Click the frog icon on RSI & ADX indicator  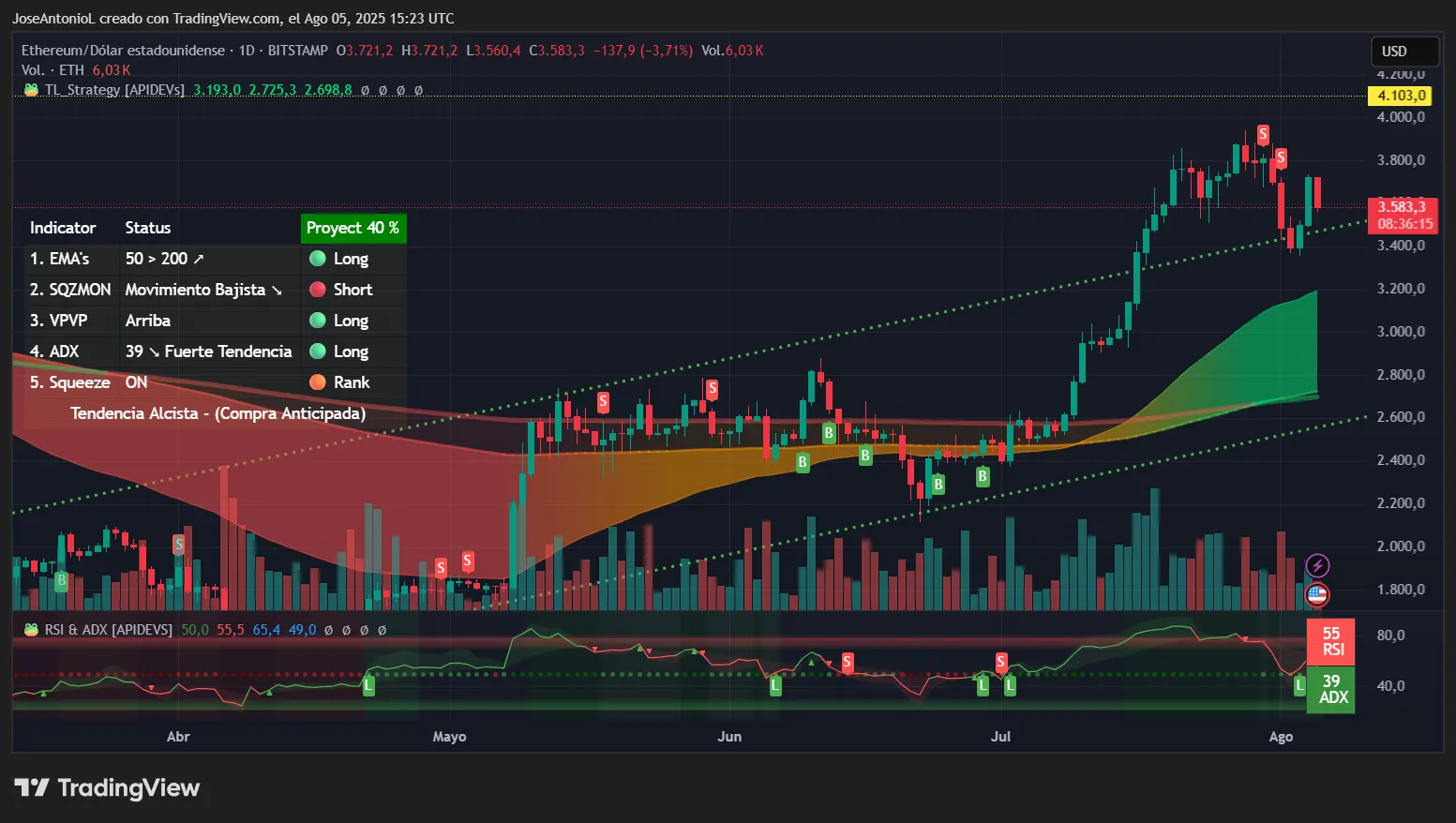tap(30, 629)
